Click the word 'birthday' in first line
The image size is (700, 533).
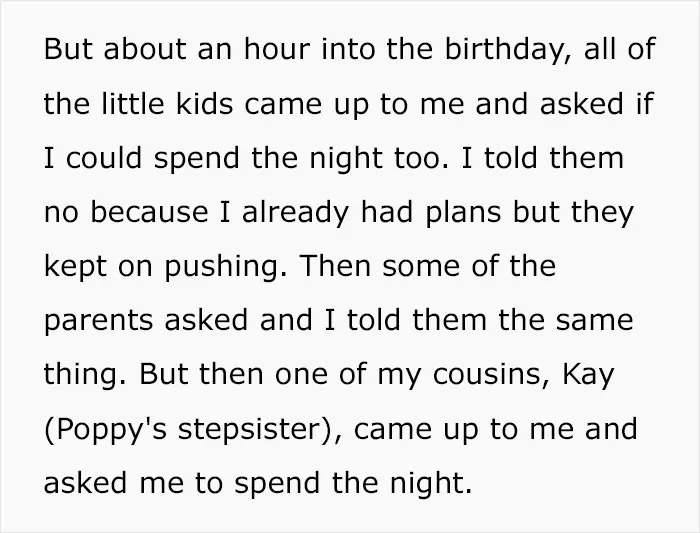507,50
